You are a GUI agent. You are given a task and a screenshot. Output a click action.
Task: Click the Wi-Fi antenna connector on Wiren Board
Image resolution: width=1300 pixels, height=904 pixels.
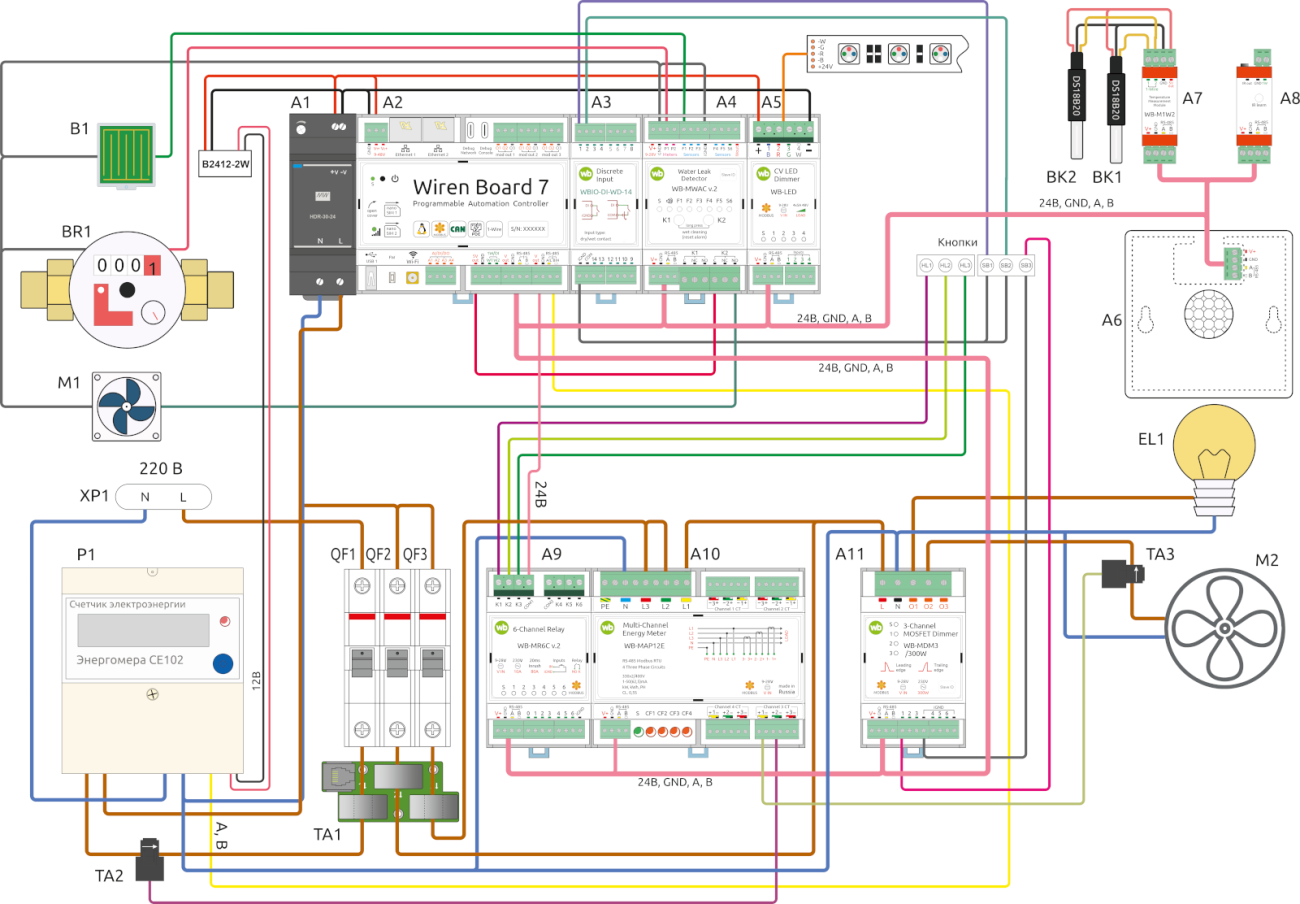pyautogui.click(x=412, y=278)
